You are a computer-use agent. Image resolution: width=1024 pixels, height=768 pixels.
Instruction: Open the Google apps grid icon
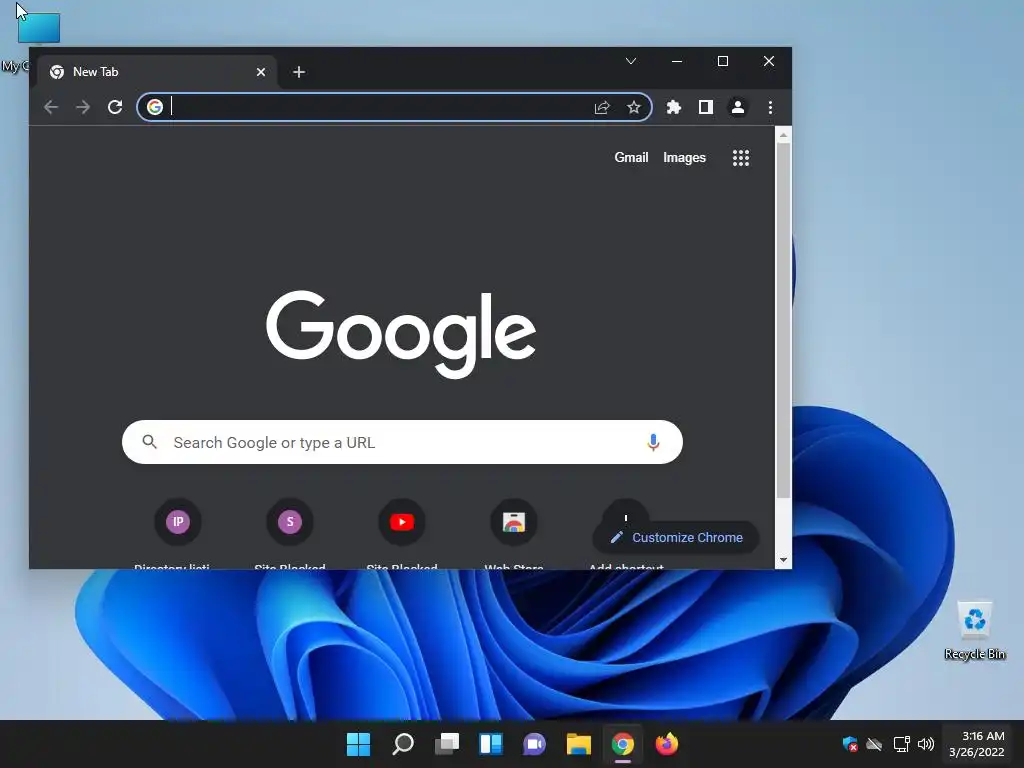click(x=741, y=157)
